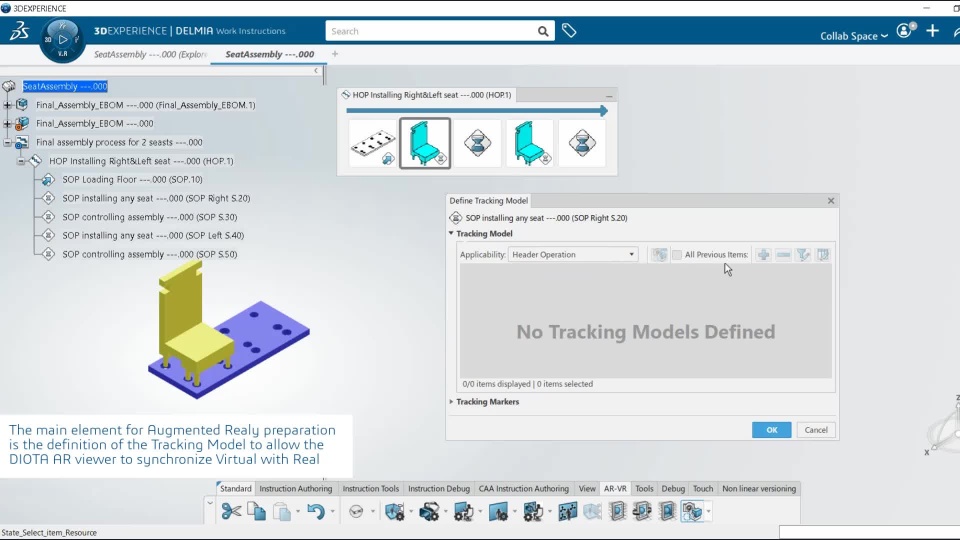
Task: Click the 3DS compass play button
Action: [x=62, y=39]
